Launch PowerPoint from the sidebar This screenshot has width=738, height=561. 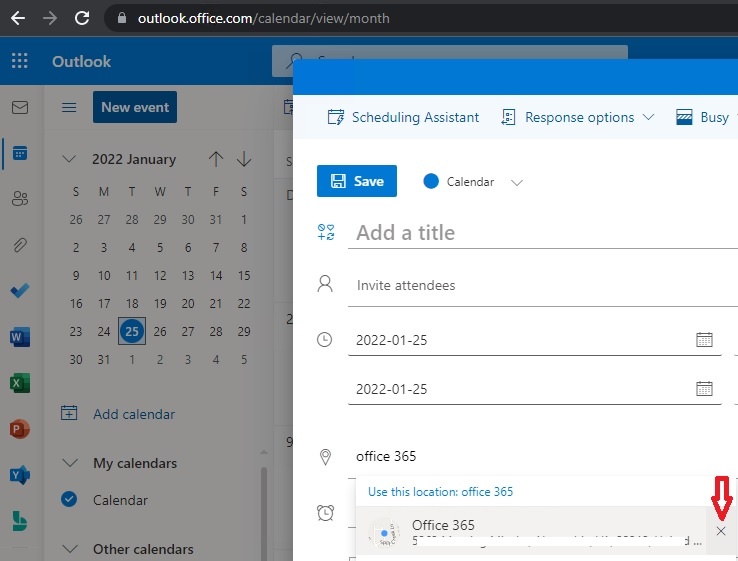(x=20, y=429)
